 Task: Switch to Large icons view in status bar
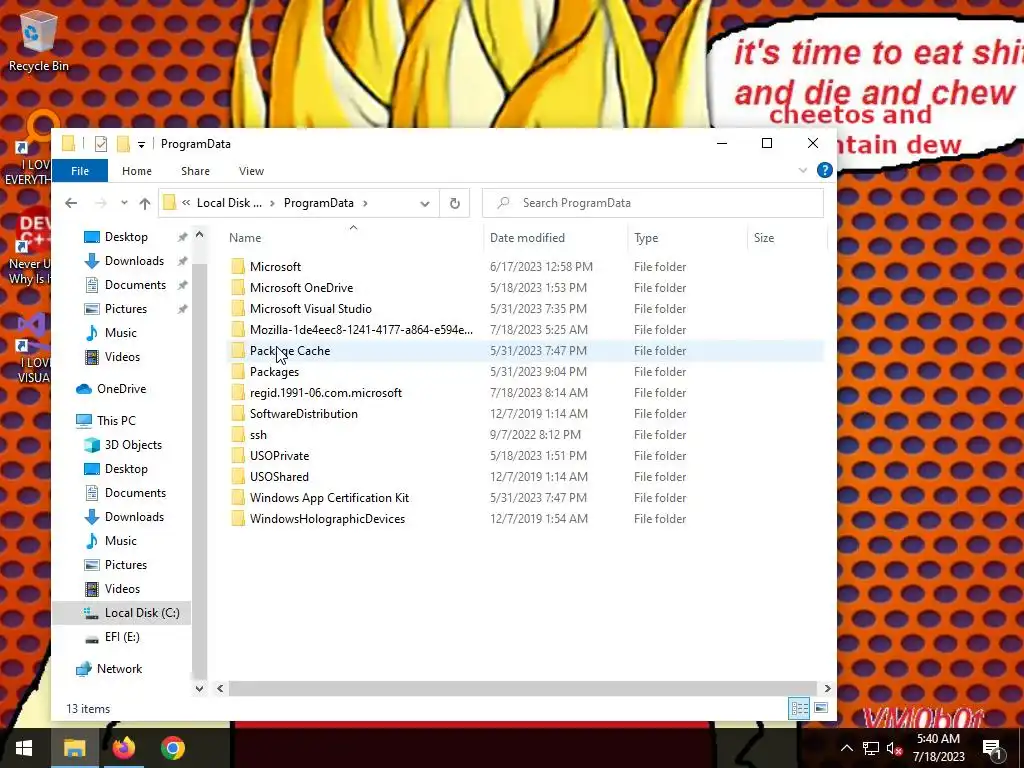pos(821,708)
